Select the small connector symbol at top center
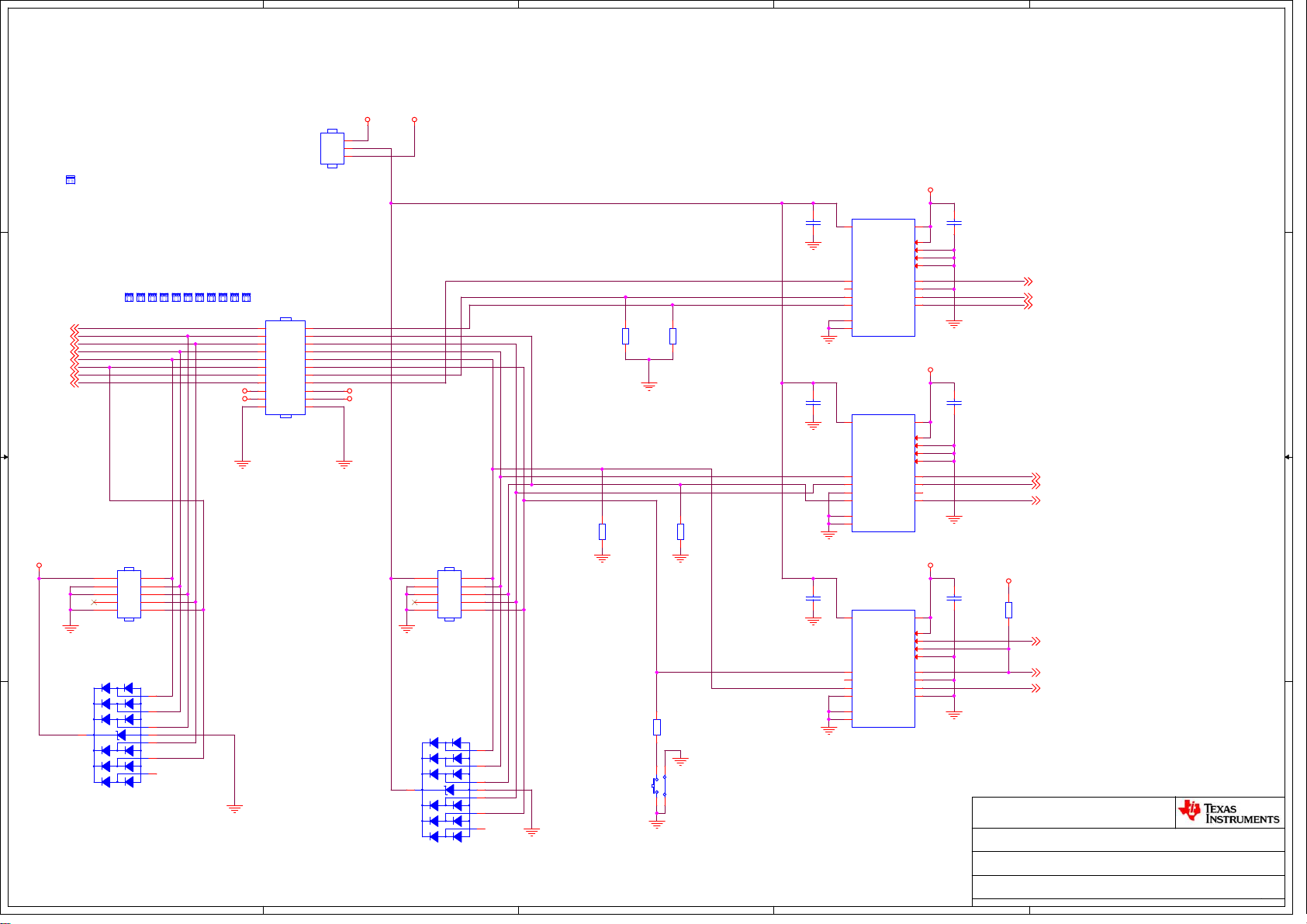Screen dimensions: 1307x924 [332, 148]
